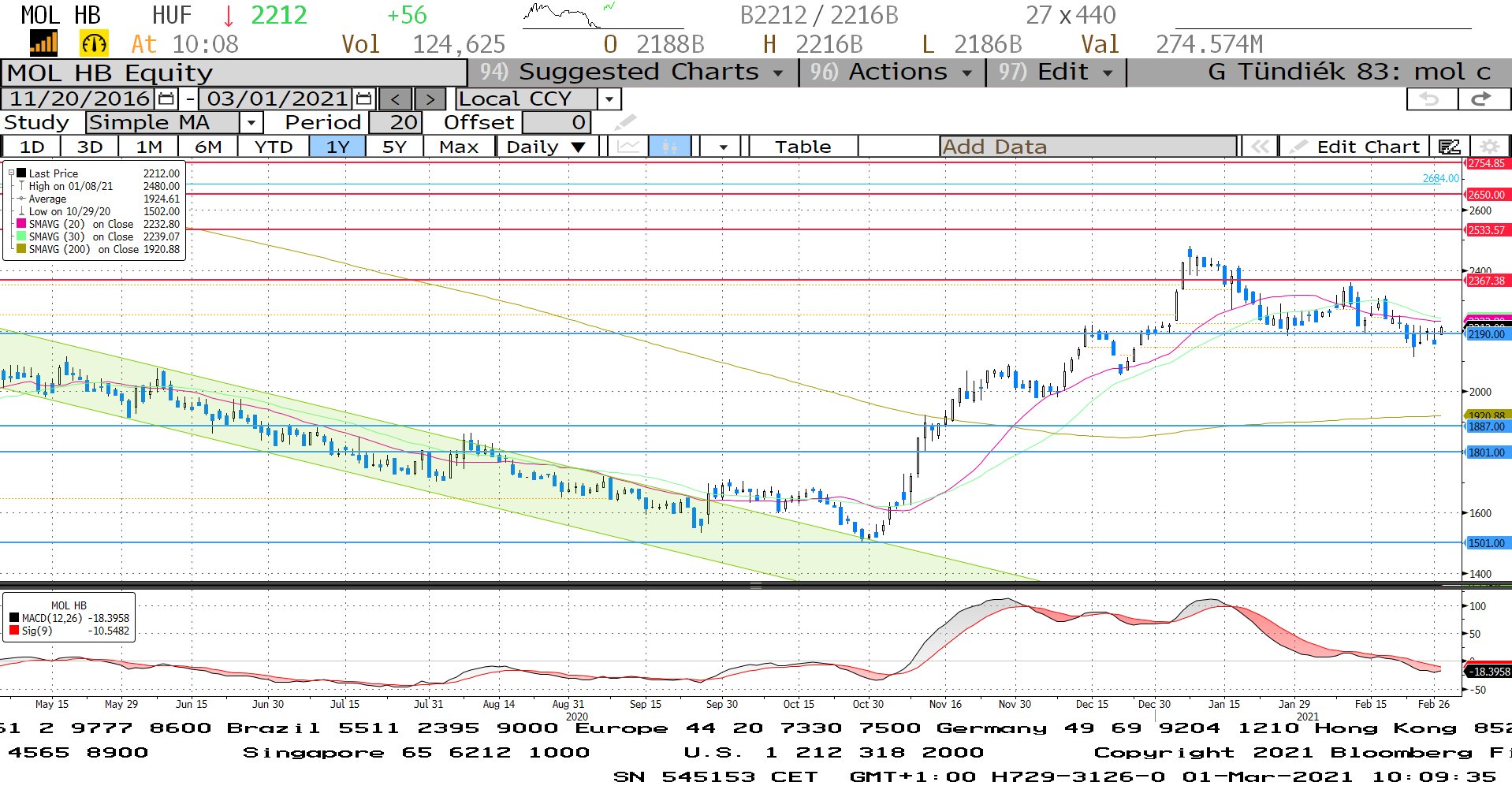This screenshot has width=1512, height=808.
Task: Open the Daily periodicity dropdown
Action: (546, 147)
